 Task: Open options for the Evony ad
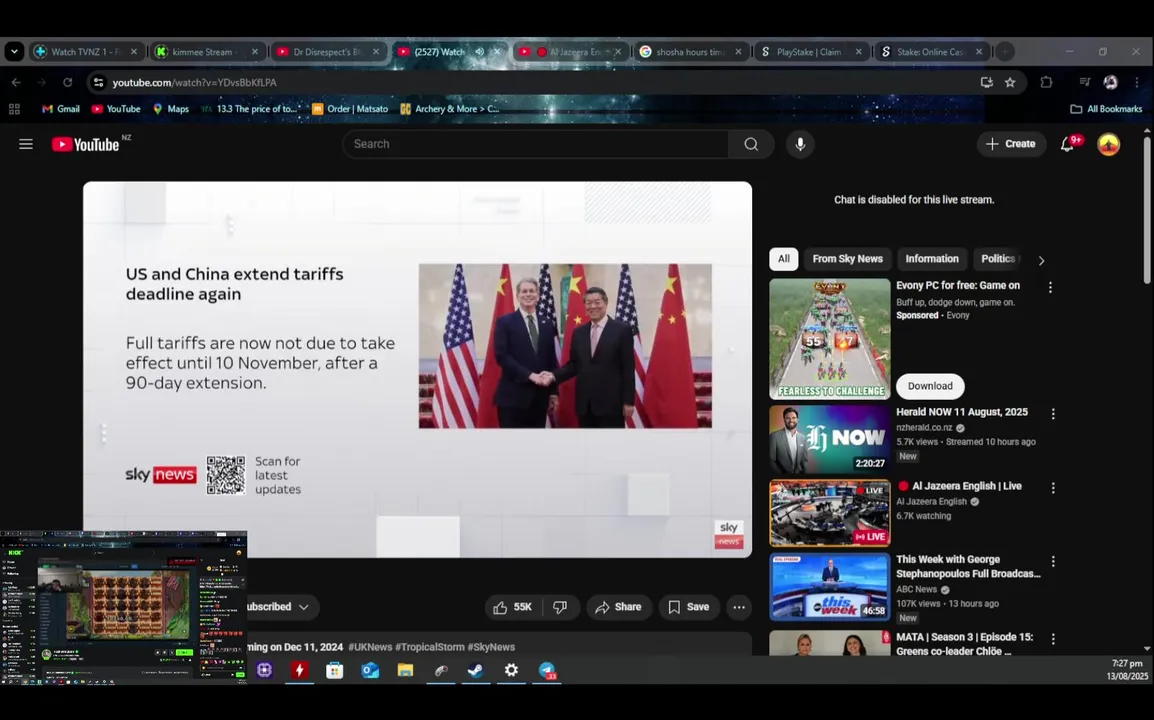coord(1050,288)
